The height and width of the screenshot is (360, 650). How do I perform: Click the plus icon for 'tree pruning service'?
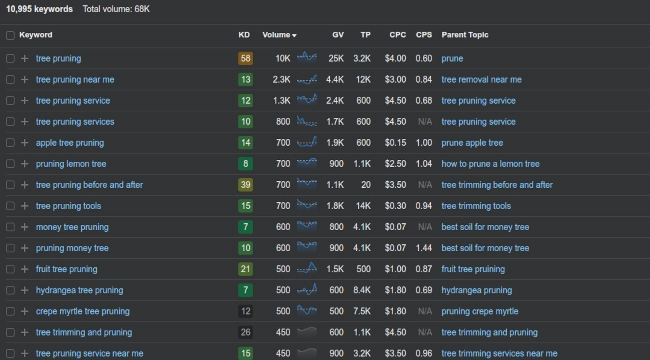pyautogui.click(x=24, y=101)
